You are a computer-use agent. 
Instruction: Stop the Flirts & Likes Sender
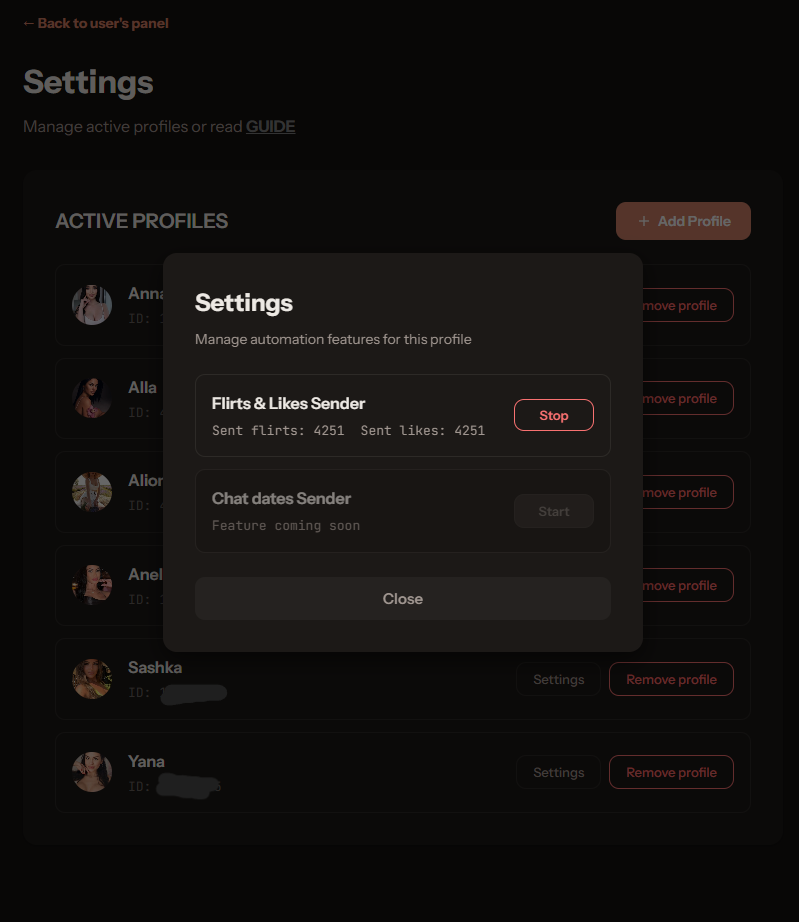click(553, 414)
